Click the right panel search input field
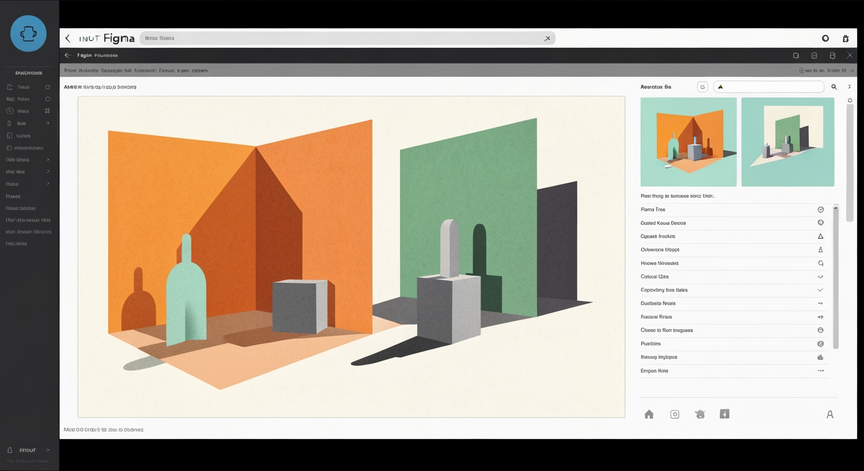 click(769, 87)
